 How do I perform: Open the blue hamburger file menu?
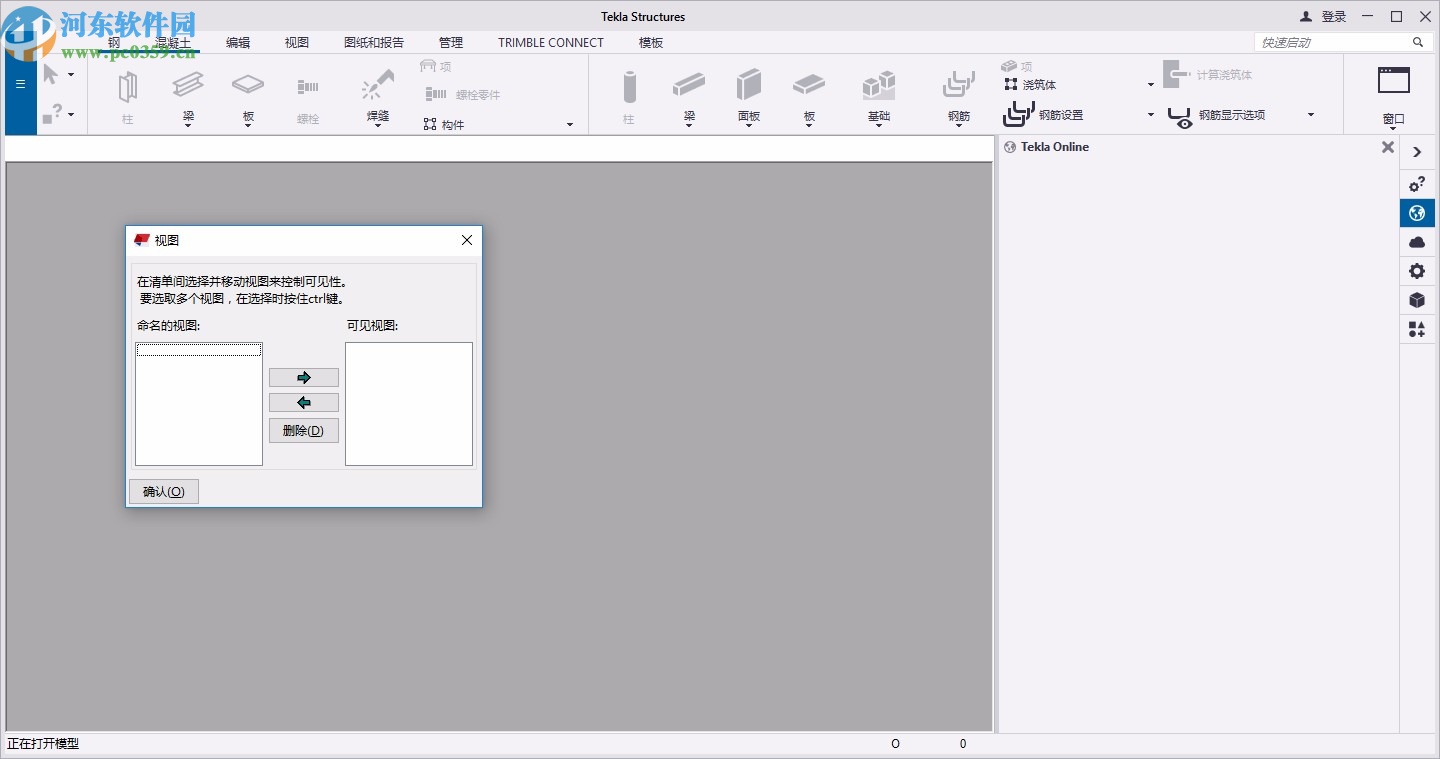[x=20, y=84]
